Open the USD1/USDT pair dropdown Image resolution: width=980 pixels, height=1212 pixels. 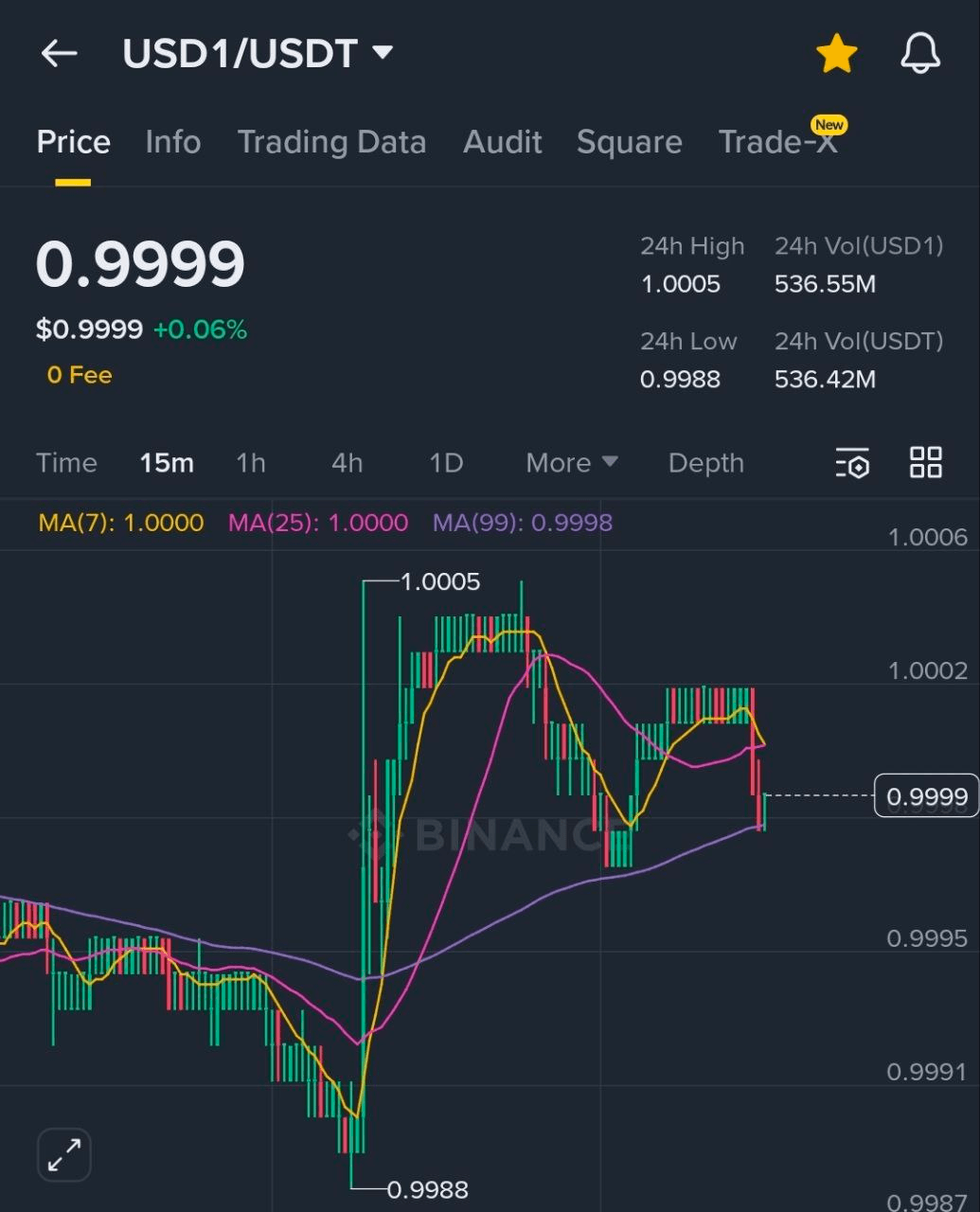tap(257, 53)
